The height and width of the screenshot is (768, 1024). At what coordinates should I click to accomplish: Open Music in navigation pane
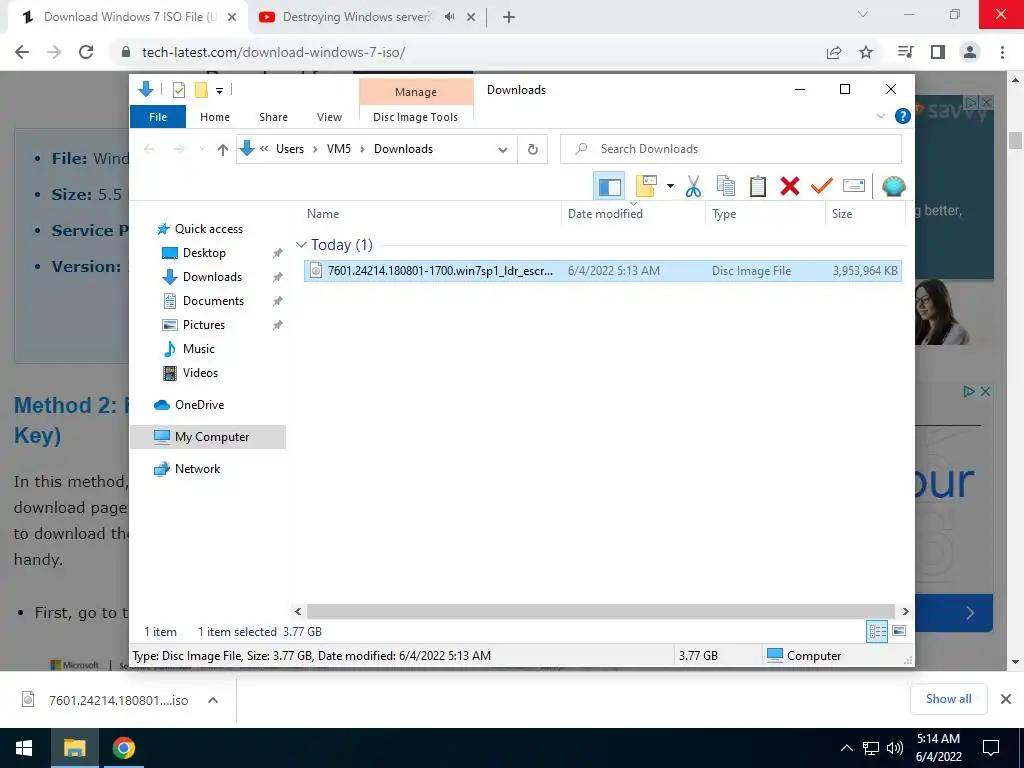click(x=199, y=349)
